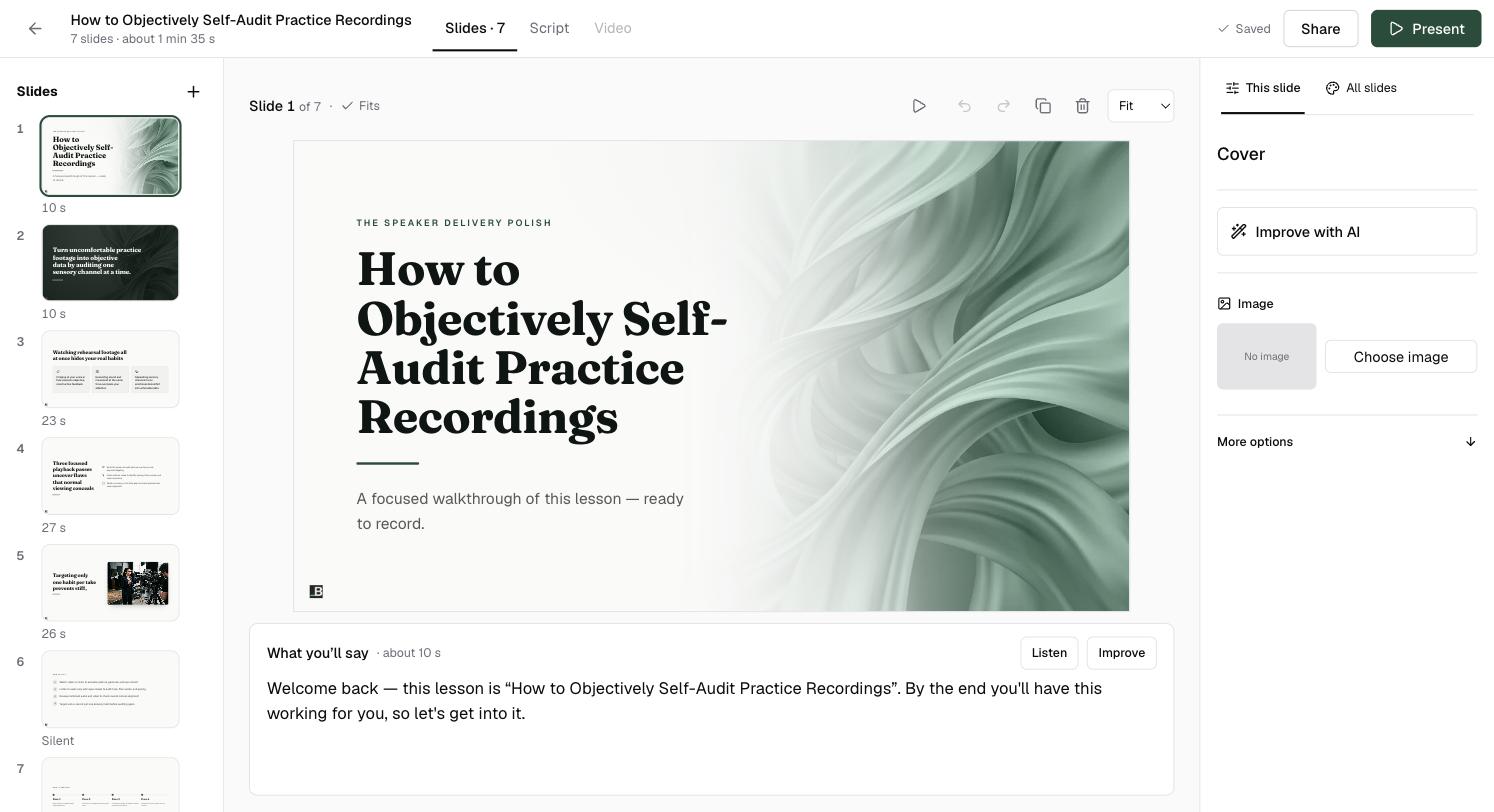This screenshot has width=1494, height=812.
Task: Start the presentation with Present
Action: tap(1426, 29)
